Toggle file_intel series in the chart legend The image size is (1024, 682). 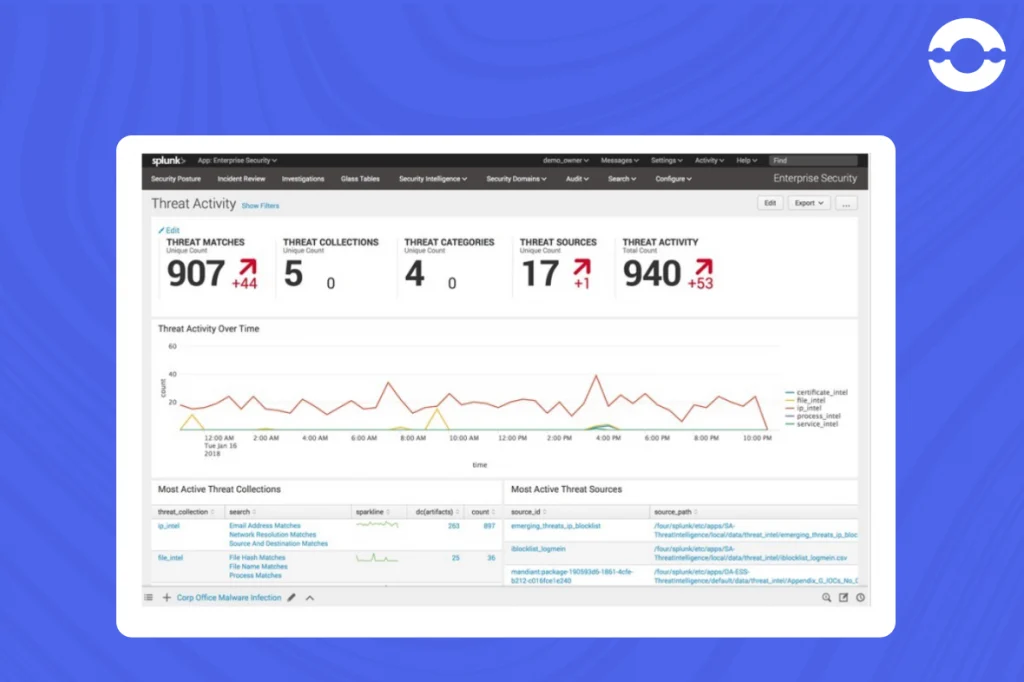point(805,400)
